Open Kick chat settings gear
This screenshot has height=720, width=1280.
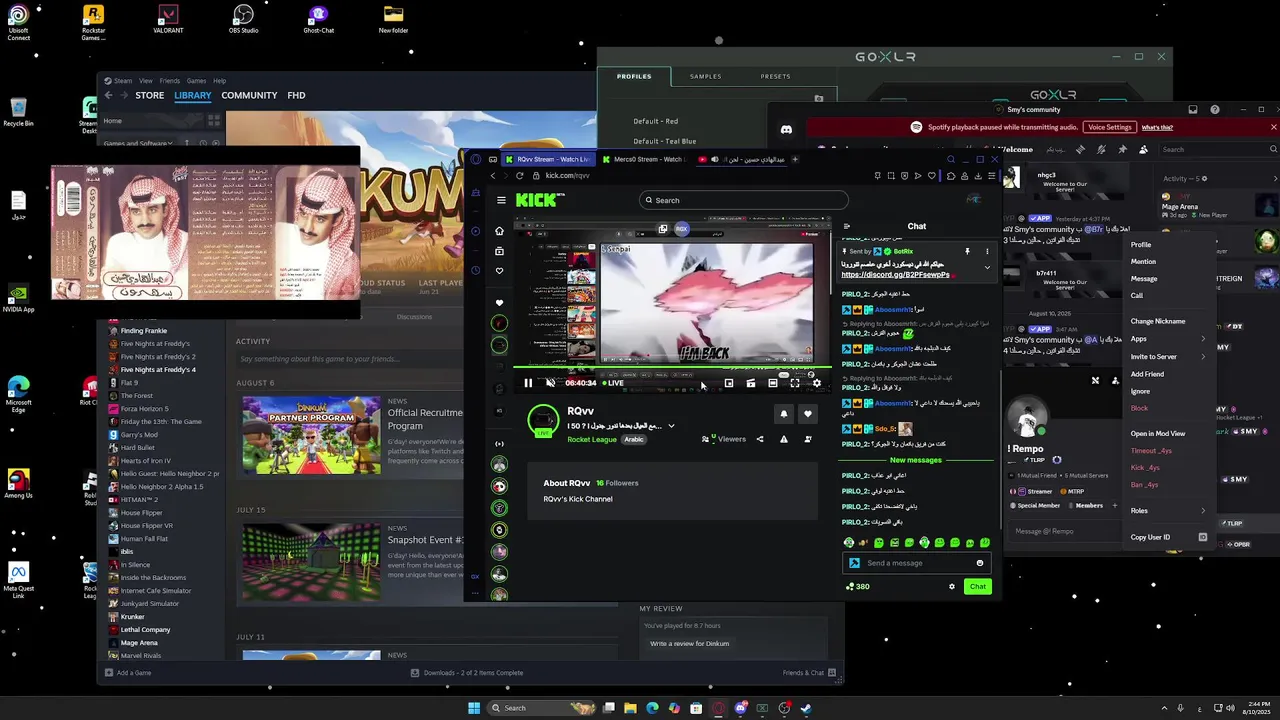tap(951, 587)
